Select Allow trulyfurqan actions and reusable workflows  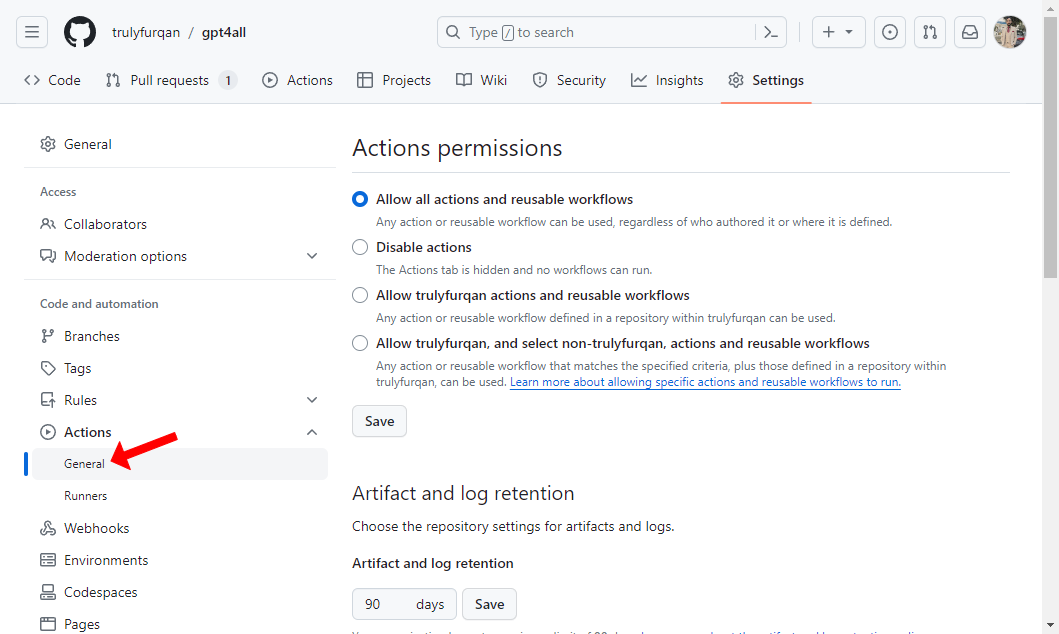pos(360,295)
